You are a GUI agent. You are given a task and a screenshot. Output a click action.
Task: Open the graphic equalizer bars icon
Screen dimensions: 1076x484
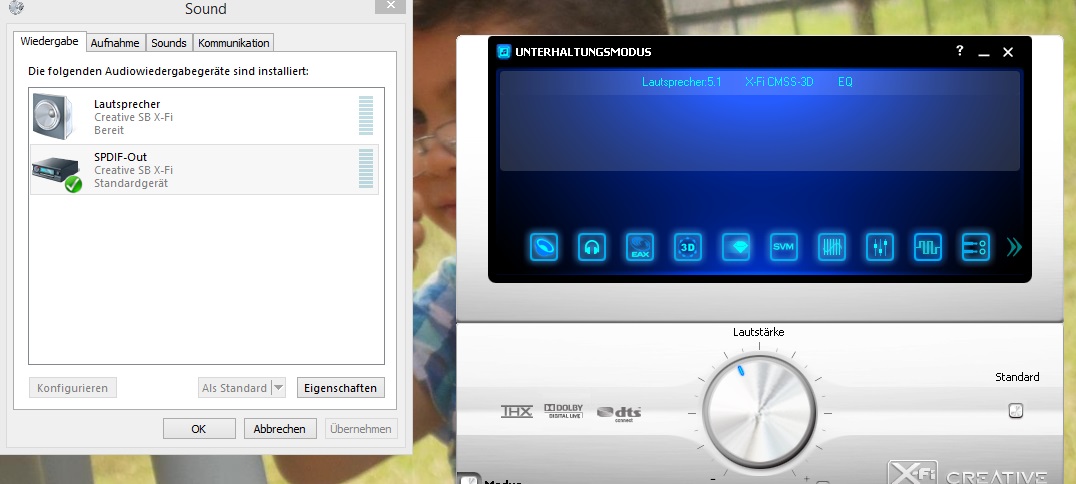point(832,246)
